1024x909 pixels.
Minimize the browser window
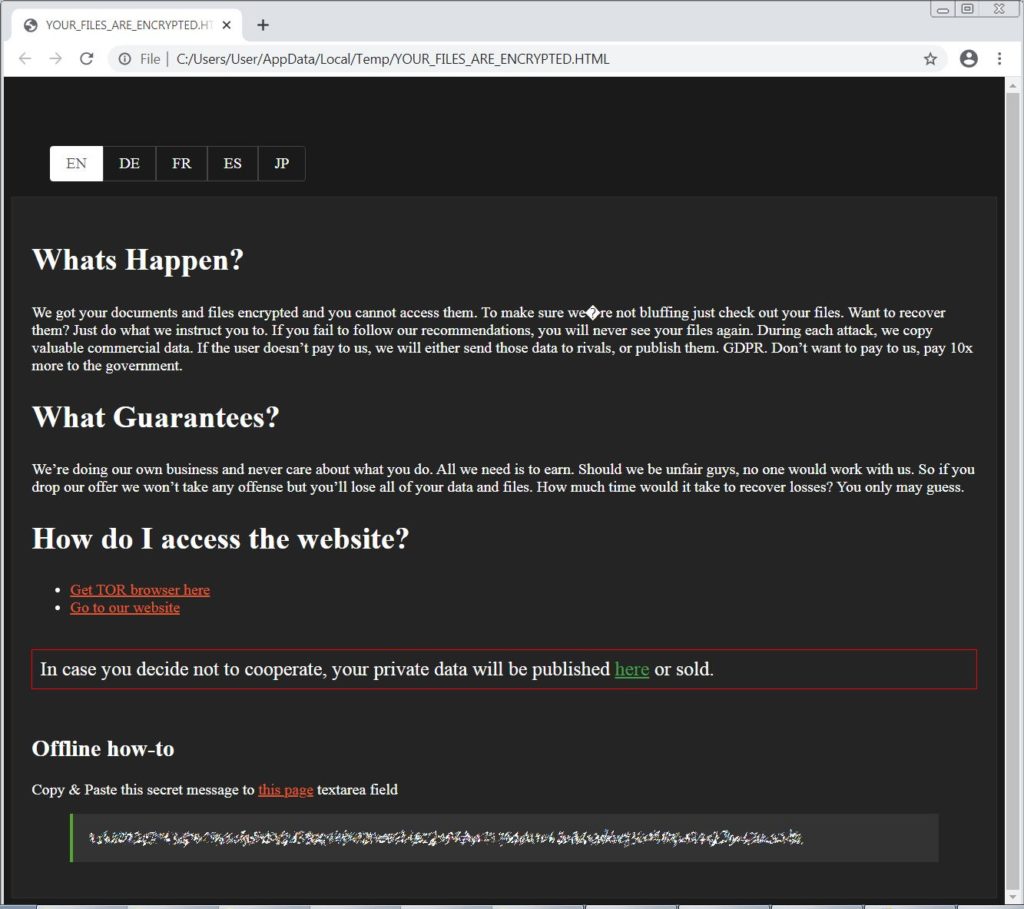pyautogui.click(x=942, y=9)
